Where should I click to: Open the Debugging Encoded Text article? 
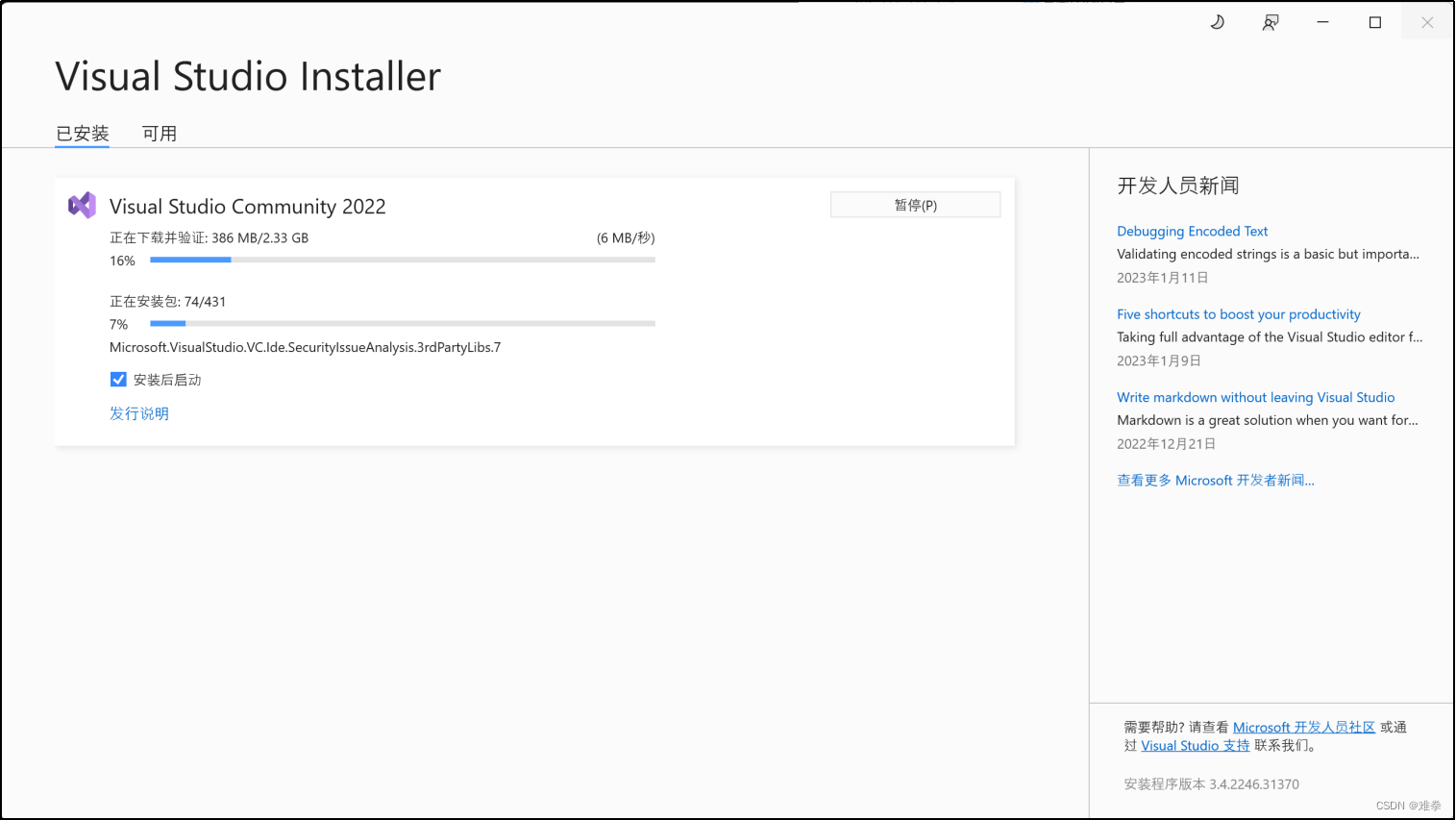(1192, 231)
